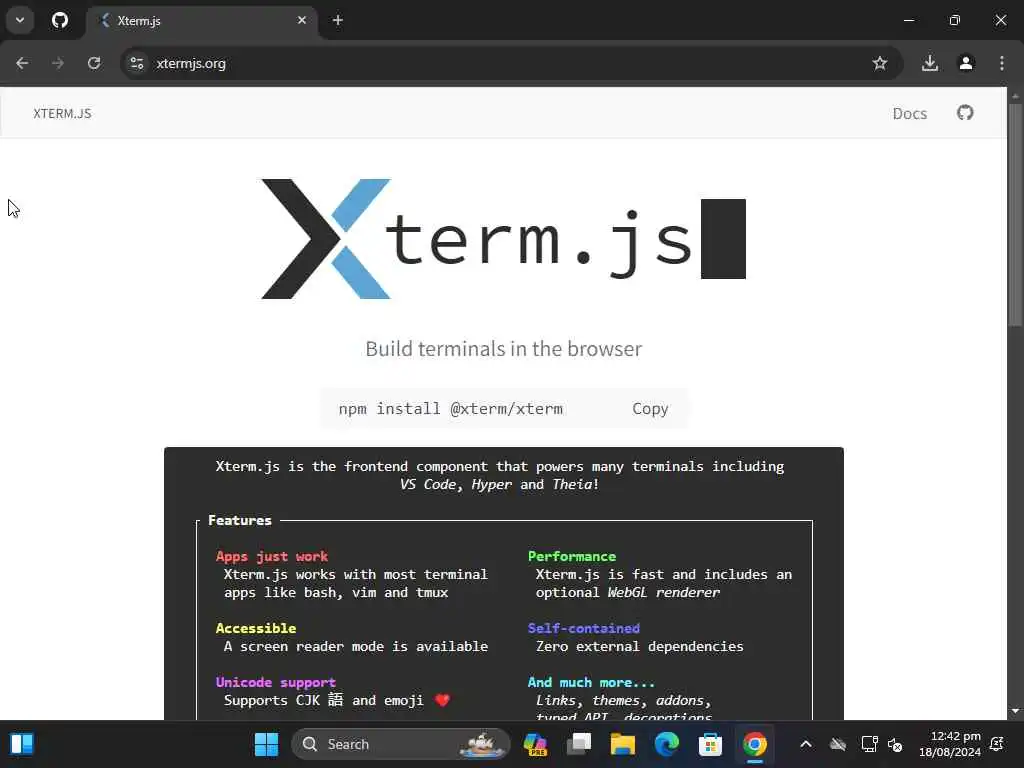View site information icon in address bar
Viewport: 1024px width, 768px height.
(136, 63)
